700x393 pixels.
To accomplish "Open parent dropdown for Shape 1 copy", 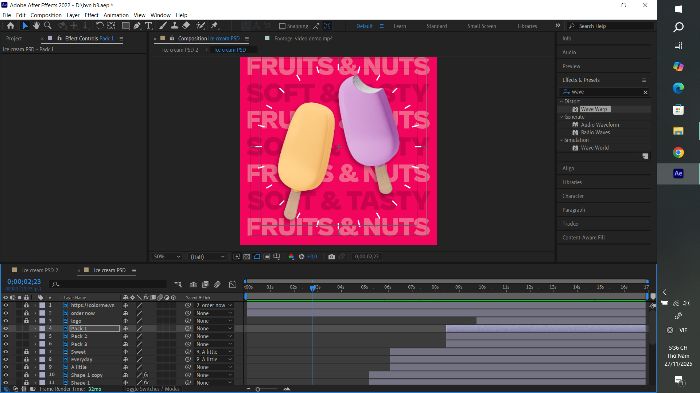I will pyautogui.click(x=214, y=375).
